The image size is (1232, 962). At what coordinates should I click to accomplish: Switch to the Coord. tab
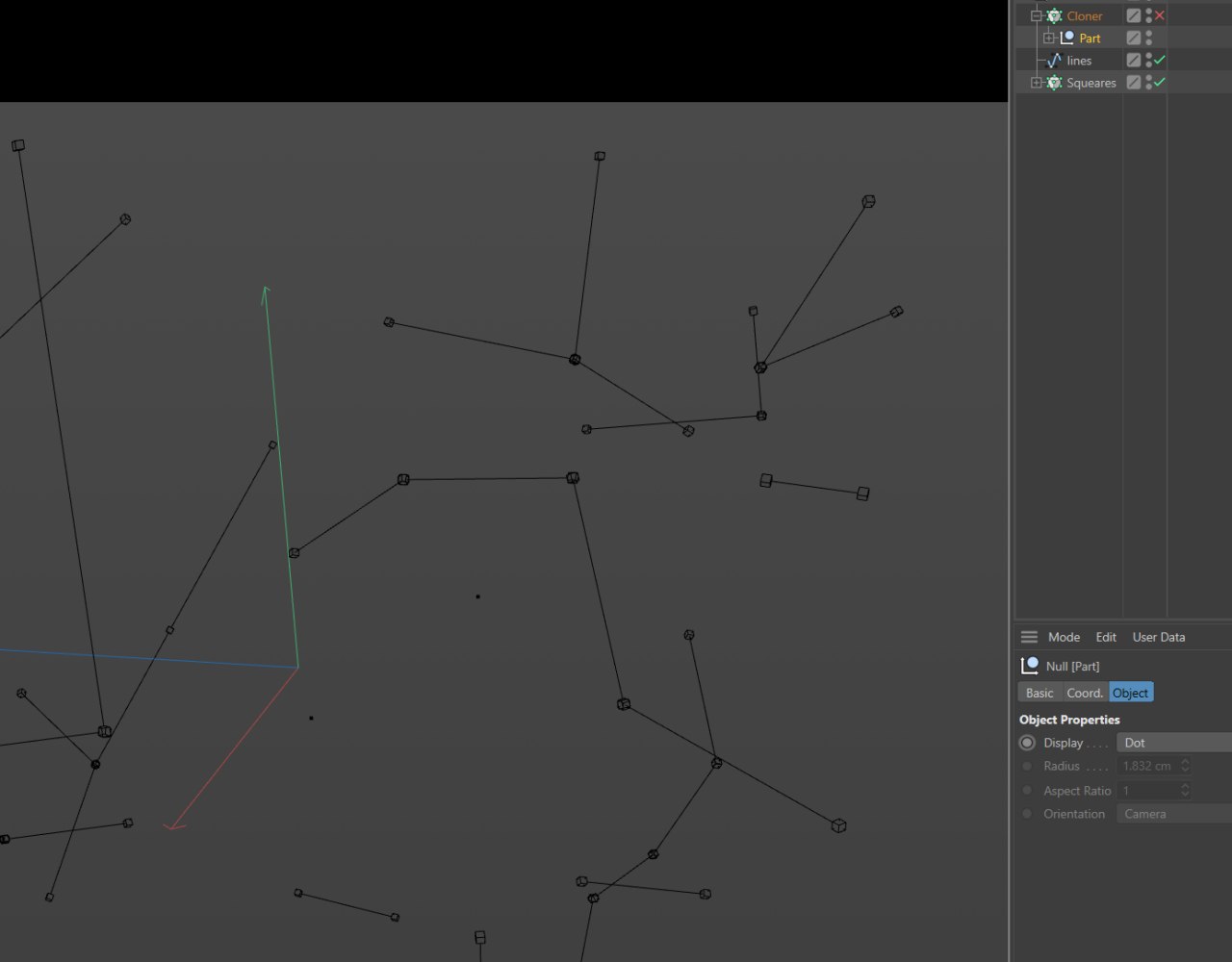(x=1084, y=693)
